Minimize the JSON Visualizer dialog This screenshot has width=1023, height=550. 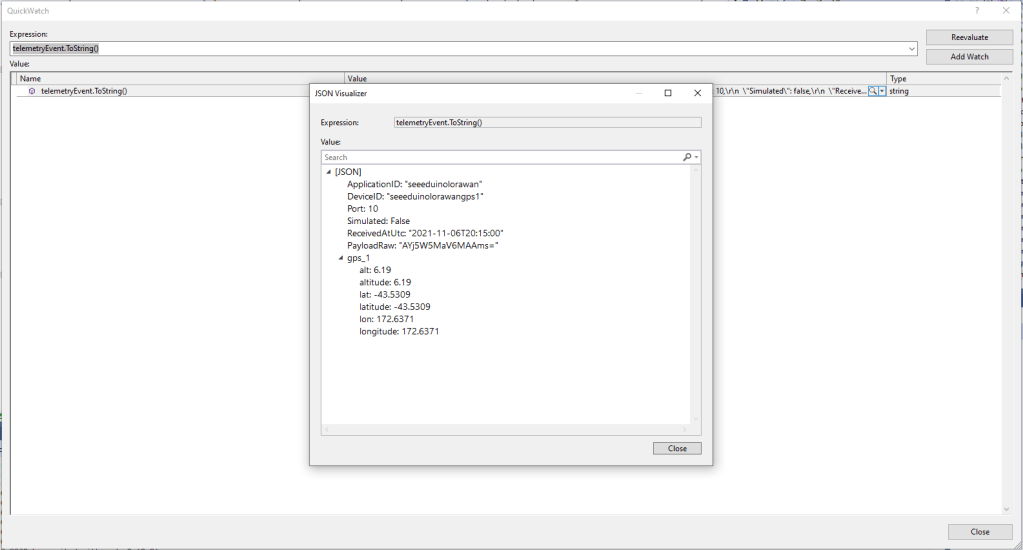point(640,93)
